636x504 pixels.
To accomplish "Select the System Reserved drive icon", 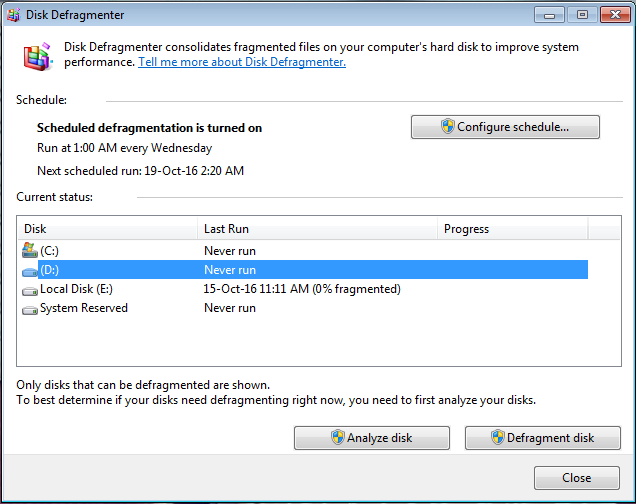I will (29, 308).
